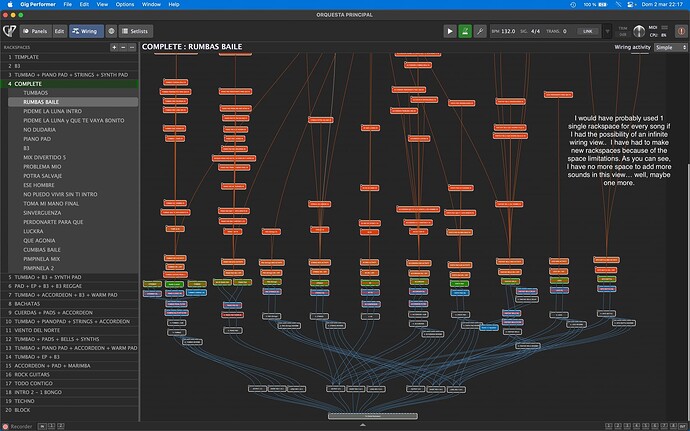This screenshot has height=431, width=690.
Task: Open the Setlists view
Action: (136, 31)
